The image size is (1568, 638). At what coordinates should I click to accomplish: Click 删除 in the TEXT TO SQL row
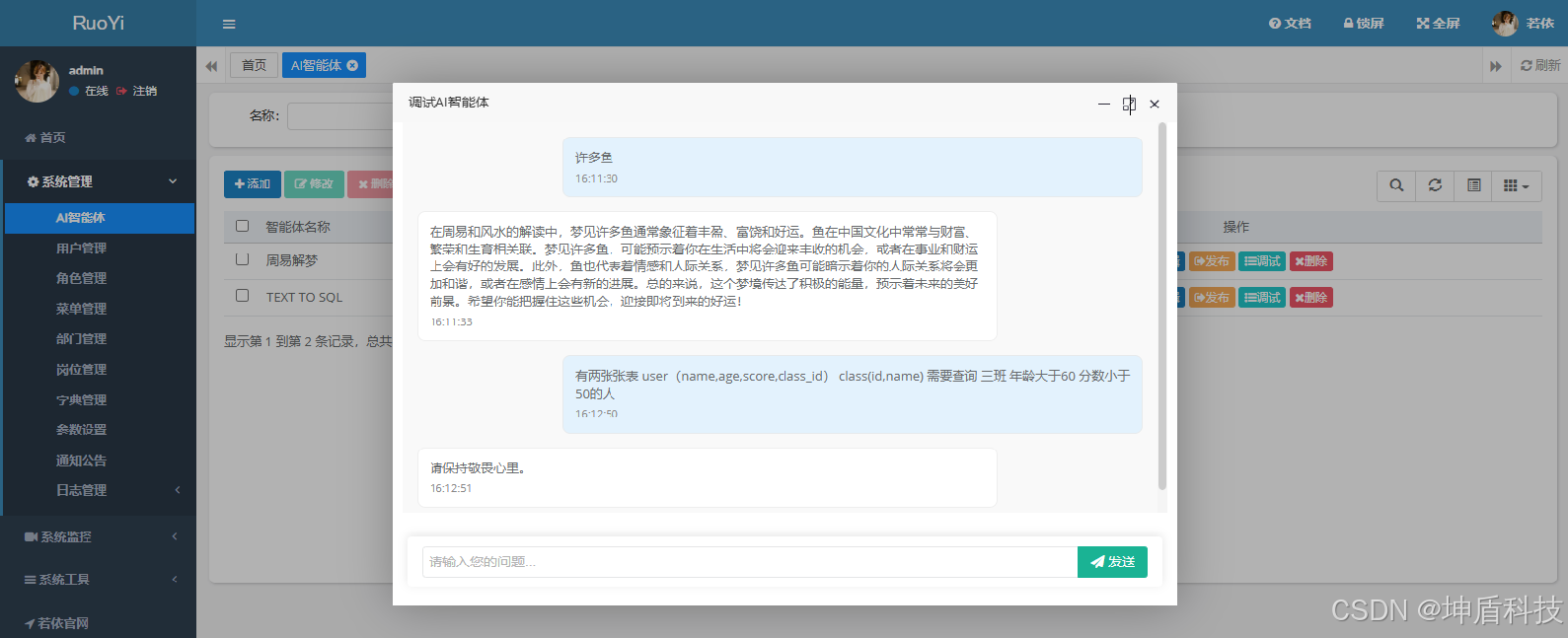click(1311, 298)
